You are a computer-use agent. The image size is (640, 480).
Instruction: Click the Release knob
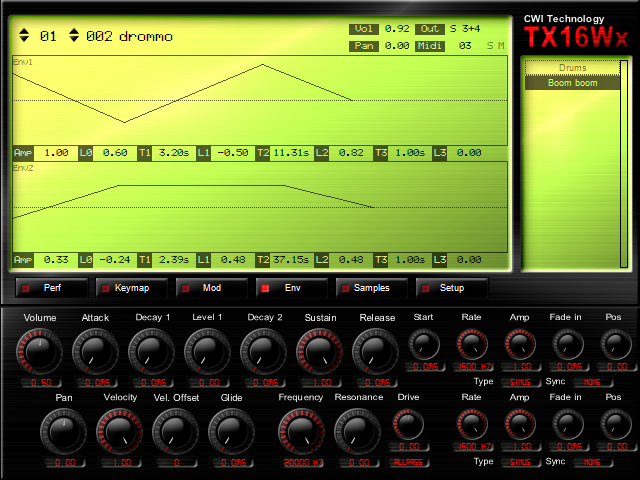pos(376,352)
